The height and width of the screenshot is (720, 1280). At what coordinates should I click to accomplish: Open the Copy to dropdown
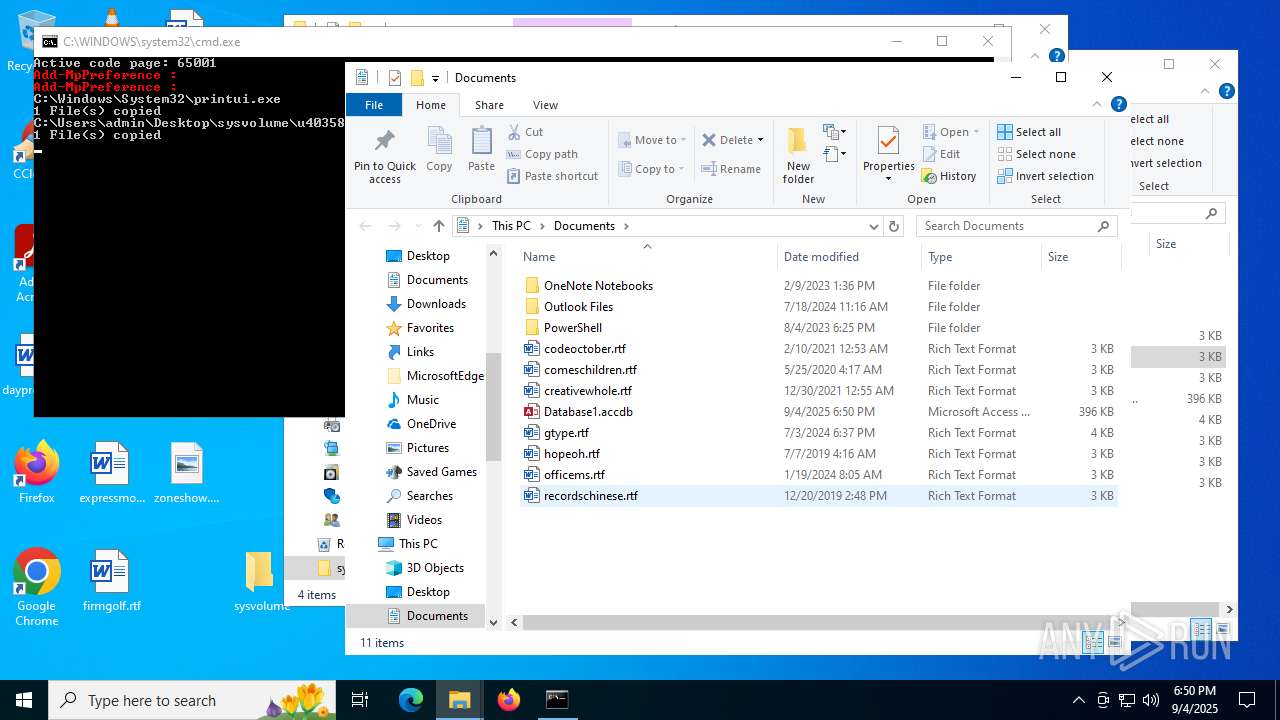651,169
